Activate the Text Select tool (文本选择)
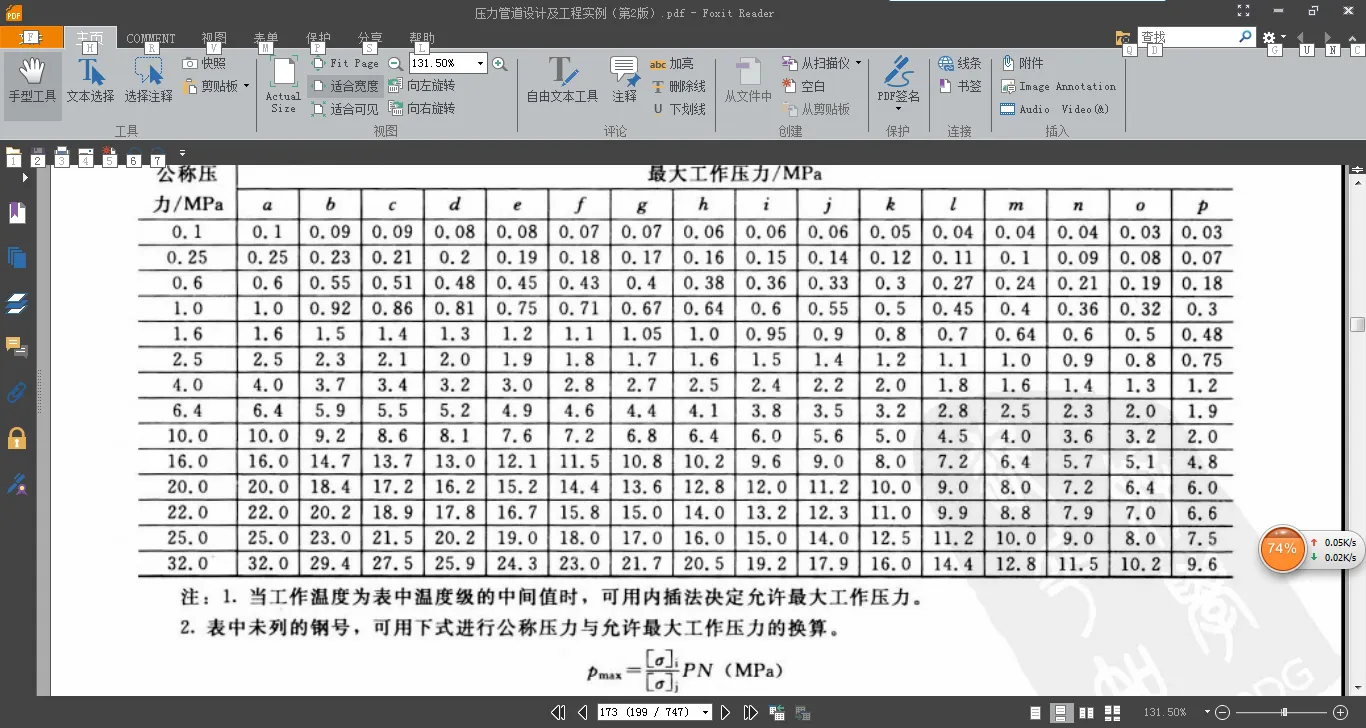The height and width of the screenshot is (728, 1366). [90, 81]
